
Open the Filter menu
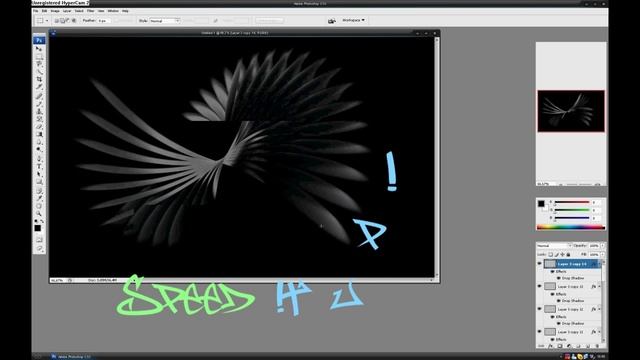point(91,11)
